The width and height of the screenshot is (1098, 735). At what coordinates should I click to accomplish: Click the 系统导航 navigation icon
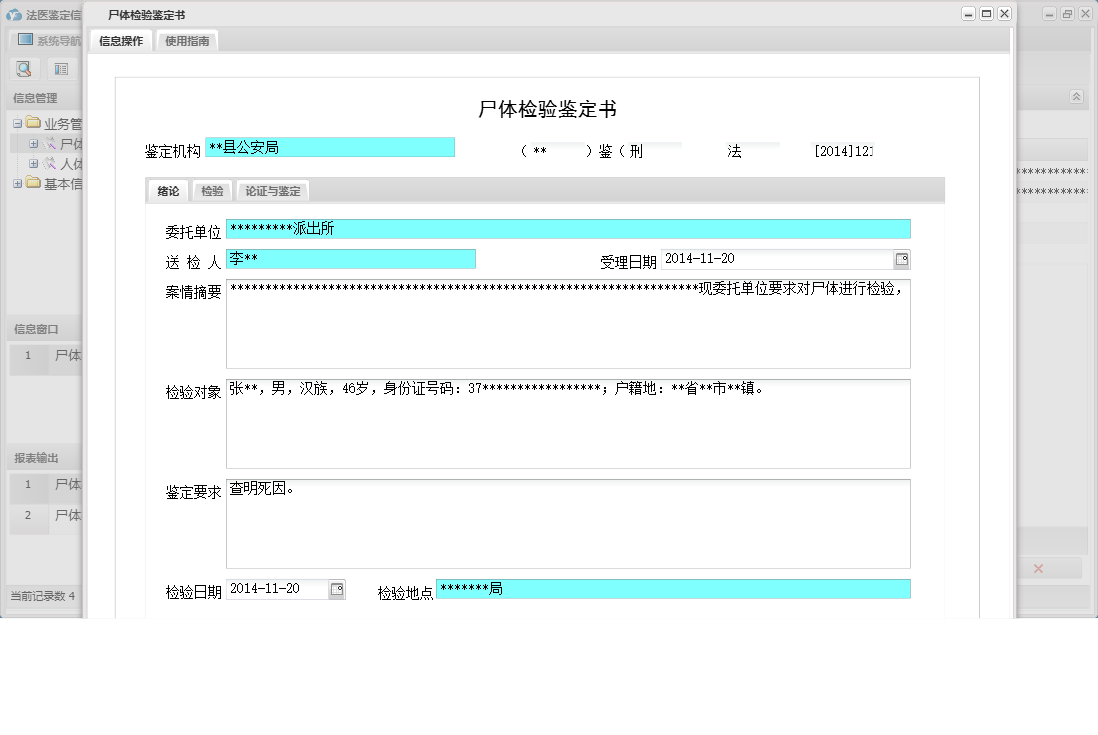26,40
